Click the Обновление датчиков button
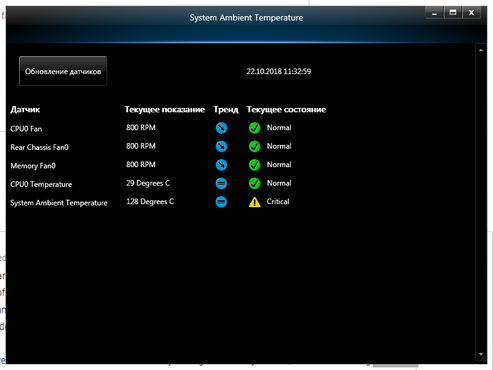The image size is (493, 370). (63, 71)
